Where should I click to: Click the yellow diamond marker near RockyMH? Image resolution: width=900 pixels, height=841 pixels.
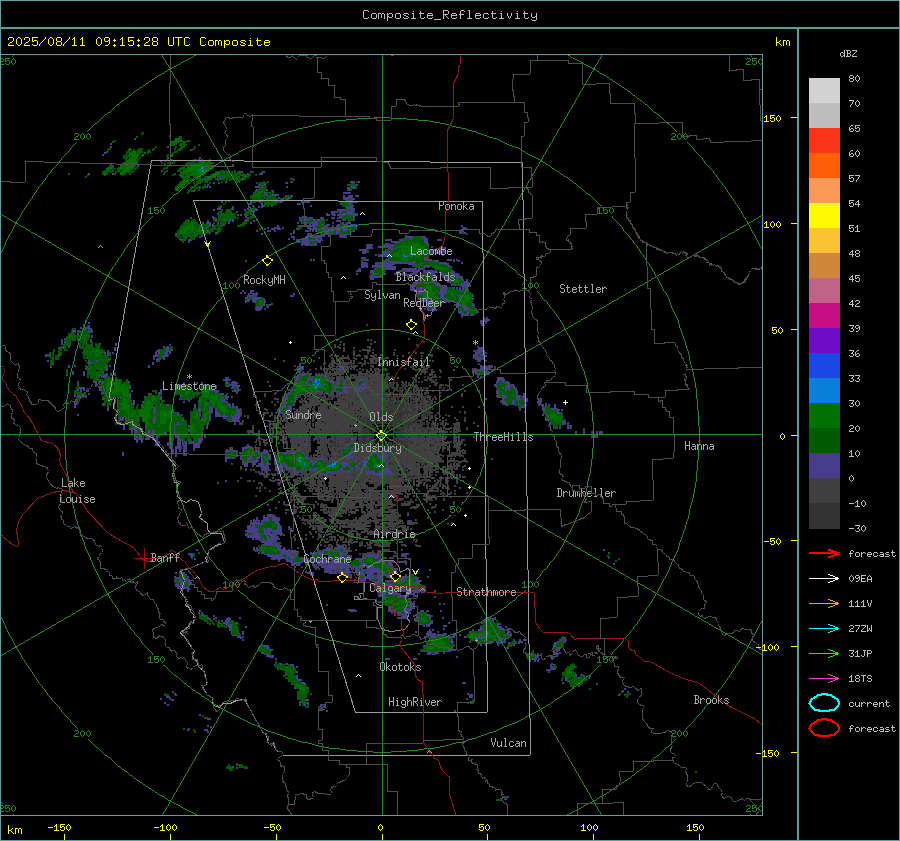[267, 261]
